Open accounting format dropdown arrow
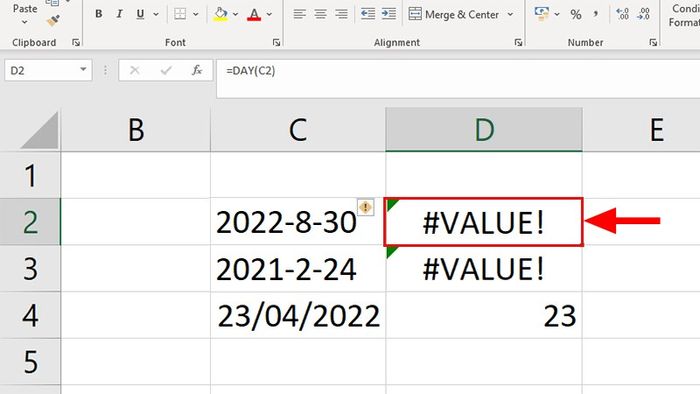Viewport: 700px width, 394px height. tap(557, 14)
